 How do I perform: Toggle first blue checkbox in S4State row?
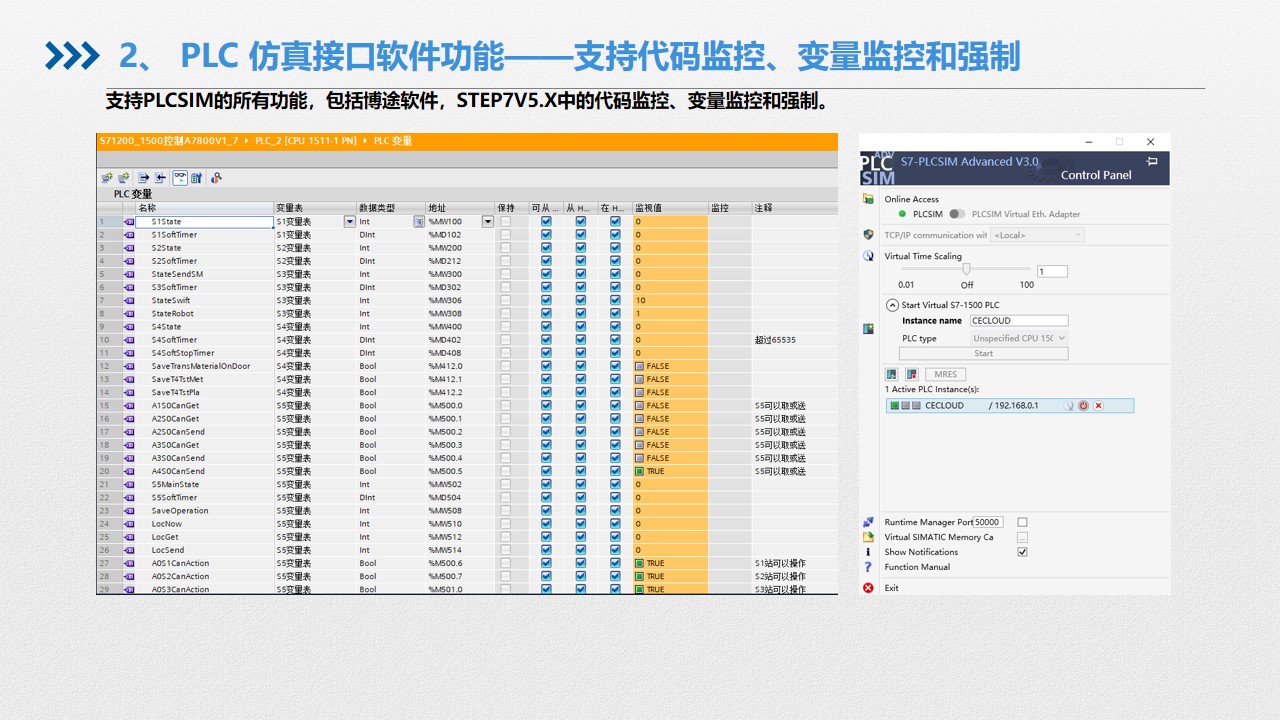tap(546, 327)
